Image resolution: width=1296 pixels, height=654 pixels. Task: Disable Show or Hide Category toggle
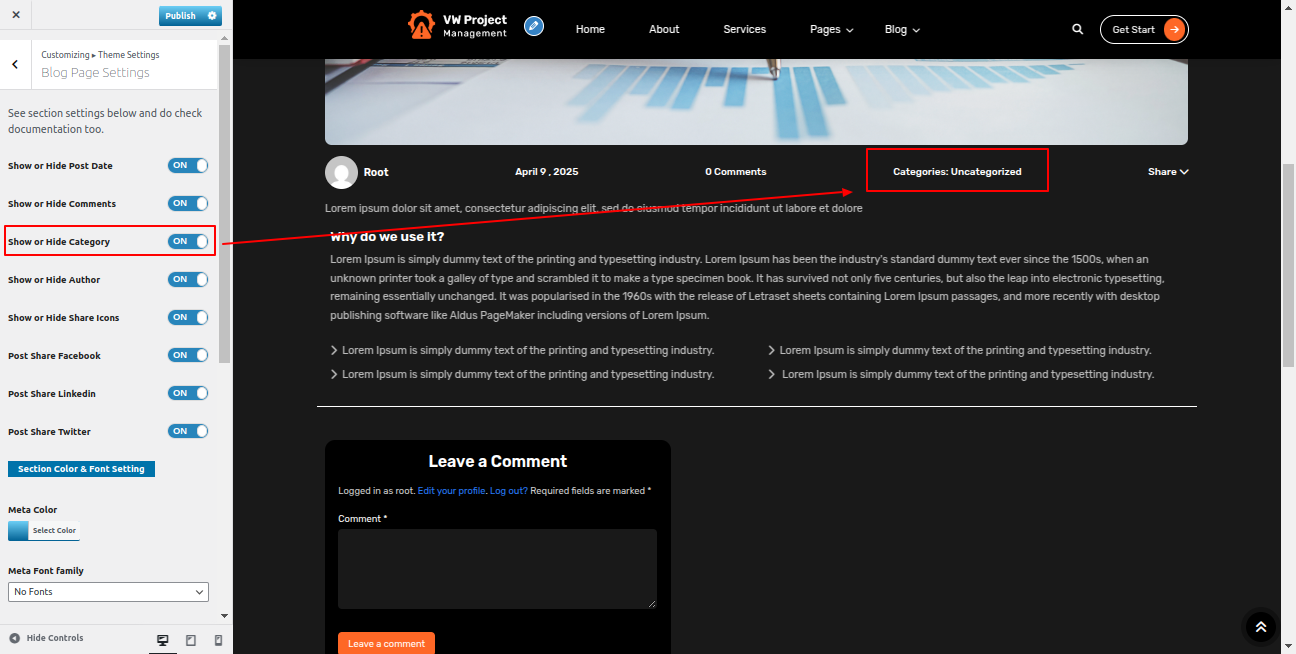tap(188, 242)
